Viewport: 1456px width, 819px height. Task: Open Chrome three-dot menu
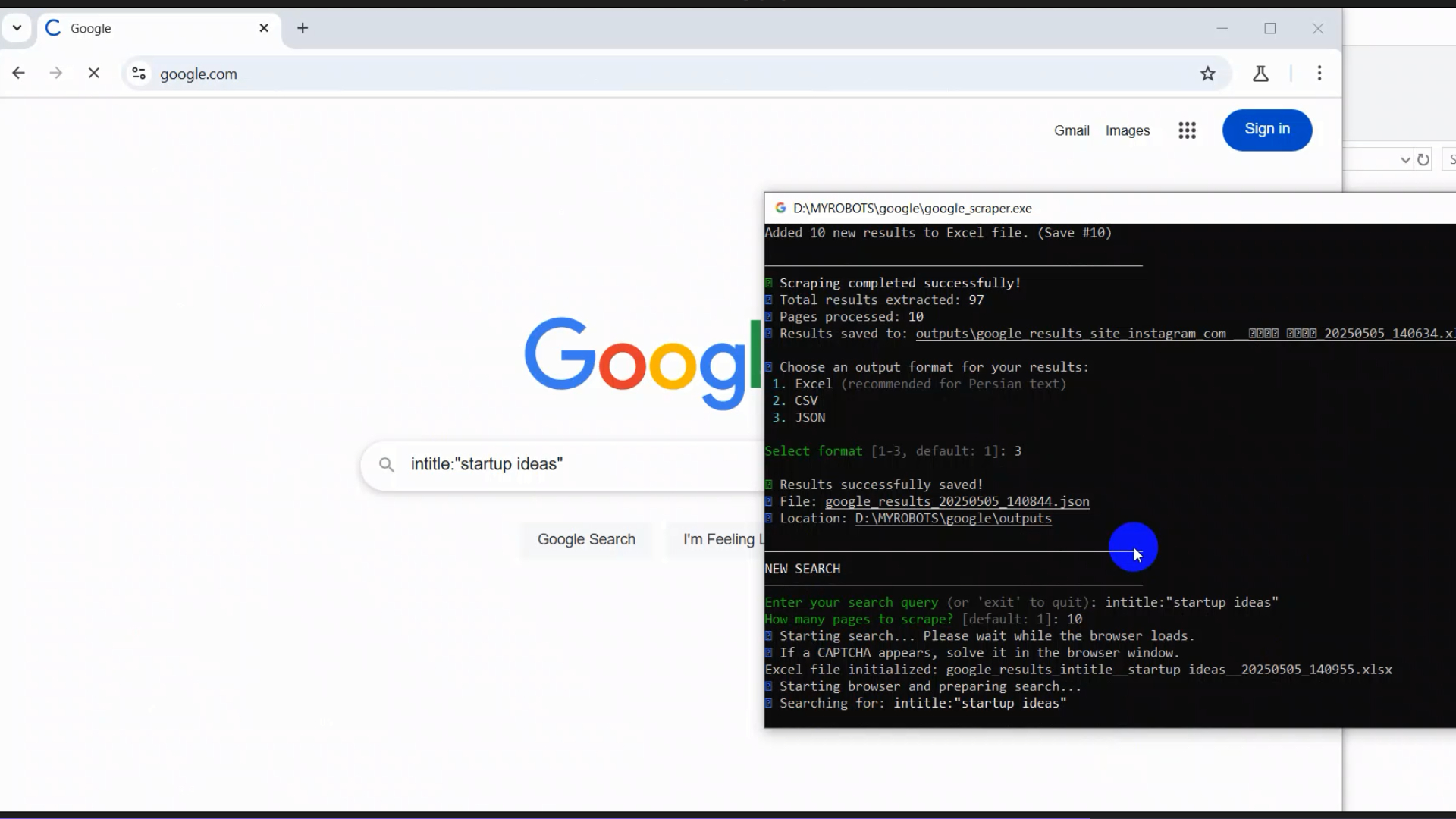pyautogui.click(x=1319, y=74)
